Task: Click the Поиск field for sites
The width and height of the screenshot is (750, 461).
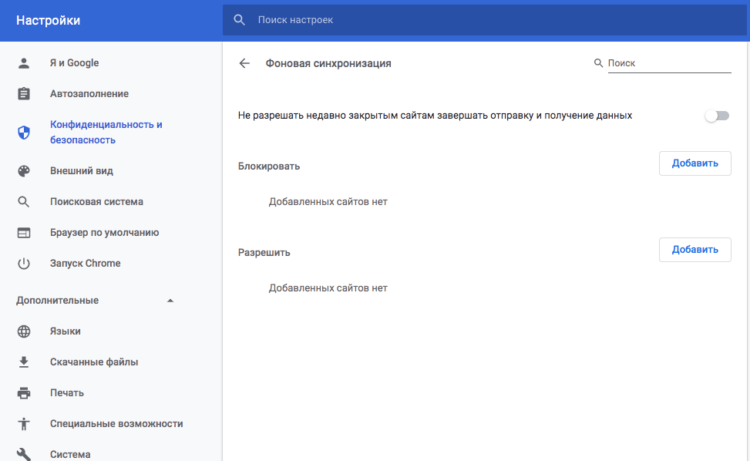Action: [669, 63]
